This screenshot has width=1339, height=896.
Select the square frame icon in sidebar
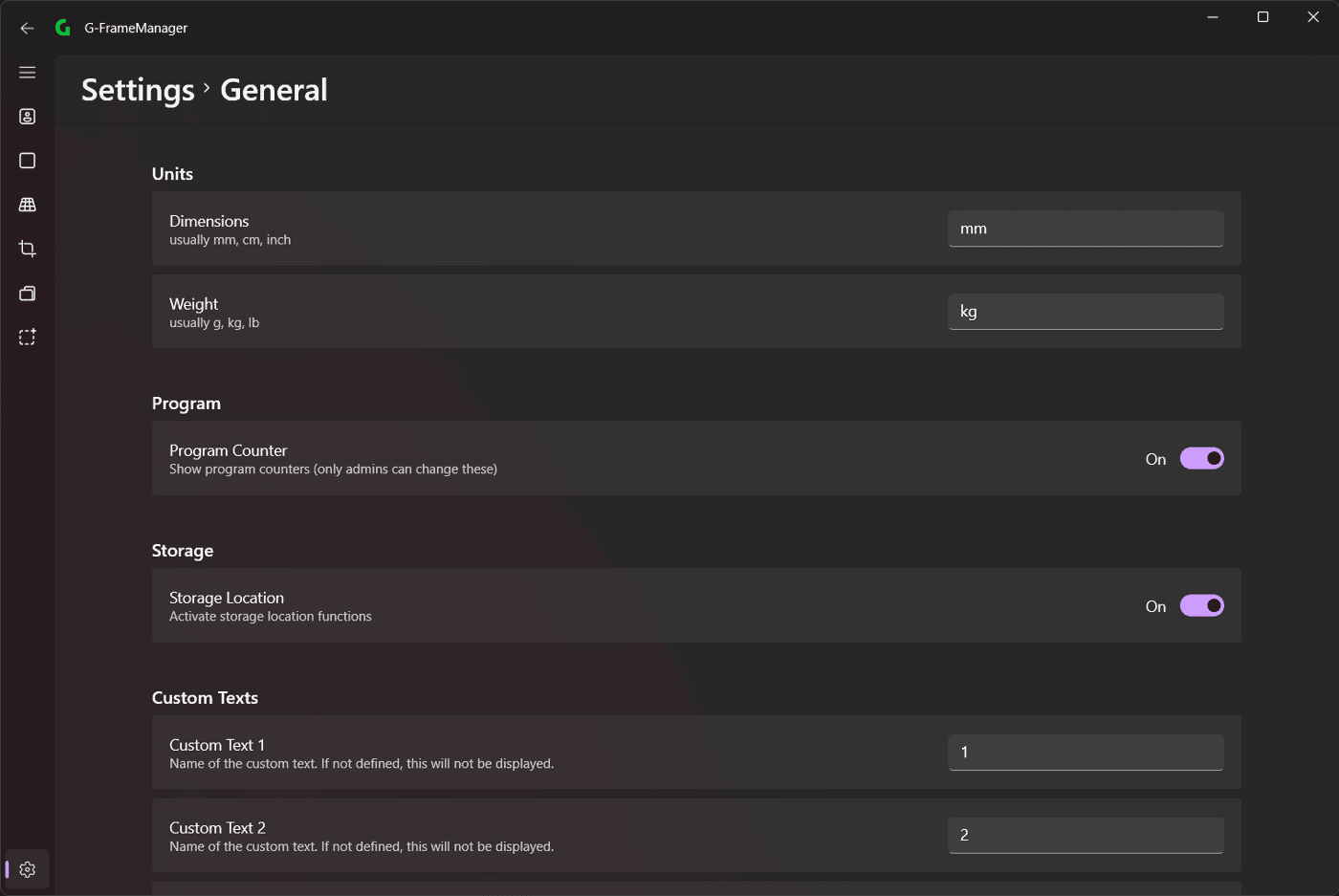pyautogui.click(x=27, y=161)
